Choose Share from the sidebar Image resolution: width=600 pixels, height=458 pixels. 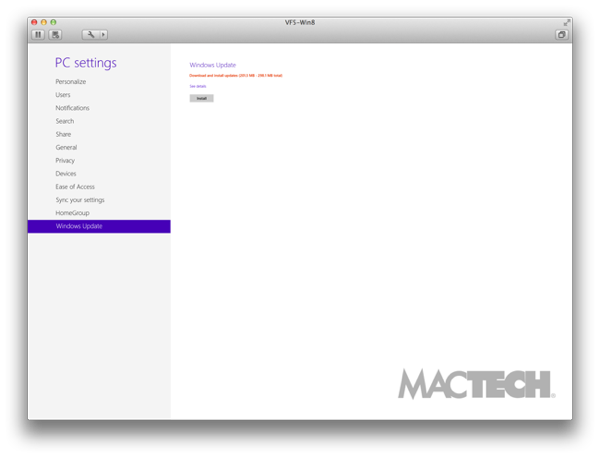pos(63,134)
